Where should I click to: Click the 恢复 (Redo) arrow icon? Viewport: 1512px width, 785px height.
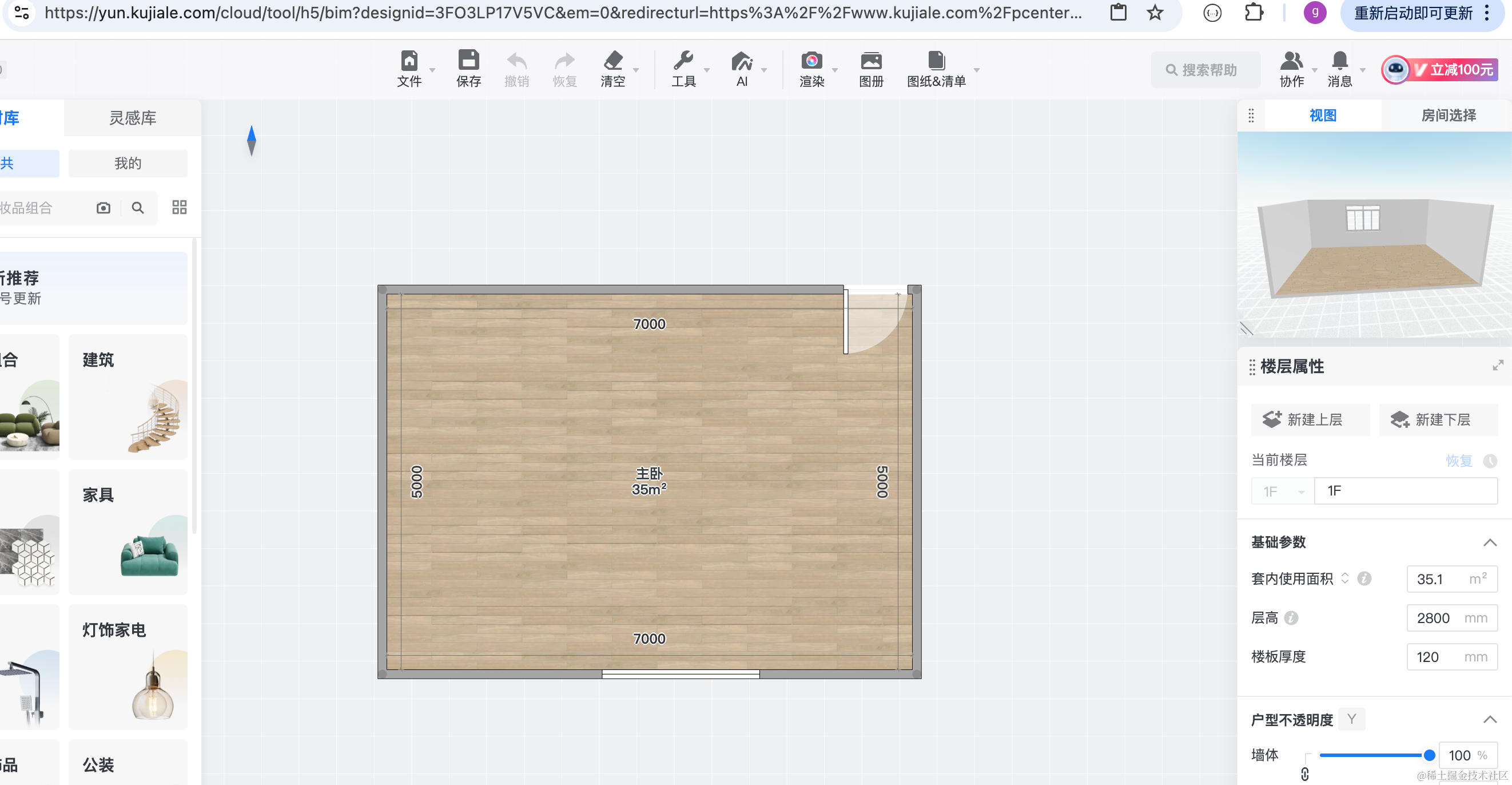564,61
